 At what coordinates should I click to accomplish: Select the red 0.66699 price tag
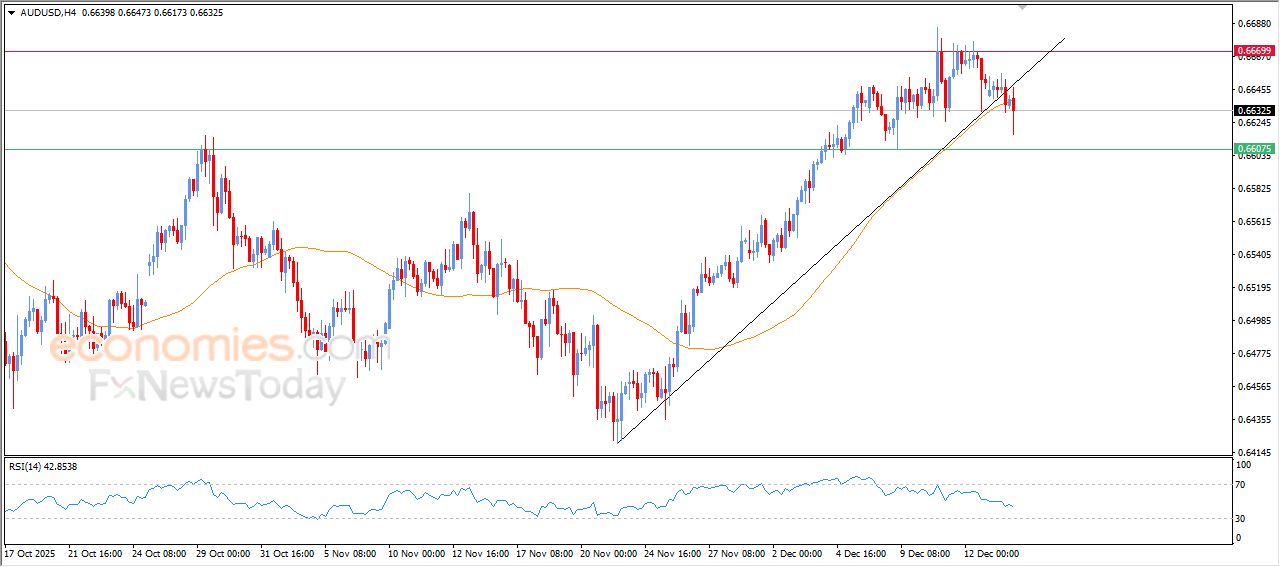(1253, 50)
